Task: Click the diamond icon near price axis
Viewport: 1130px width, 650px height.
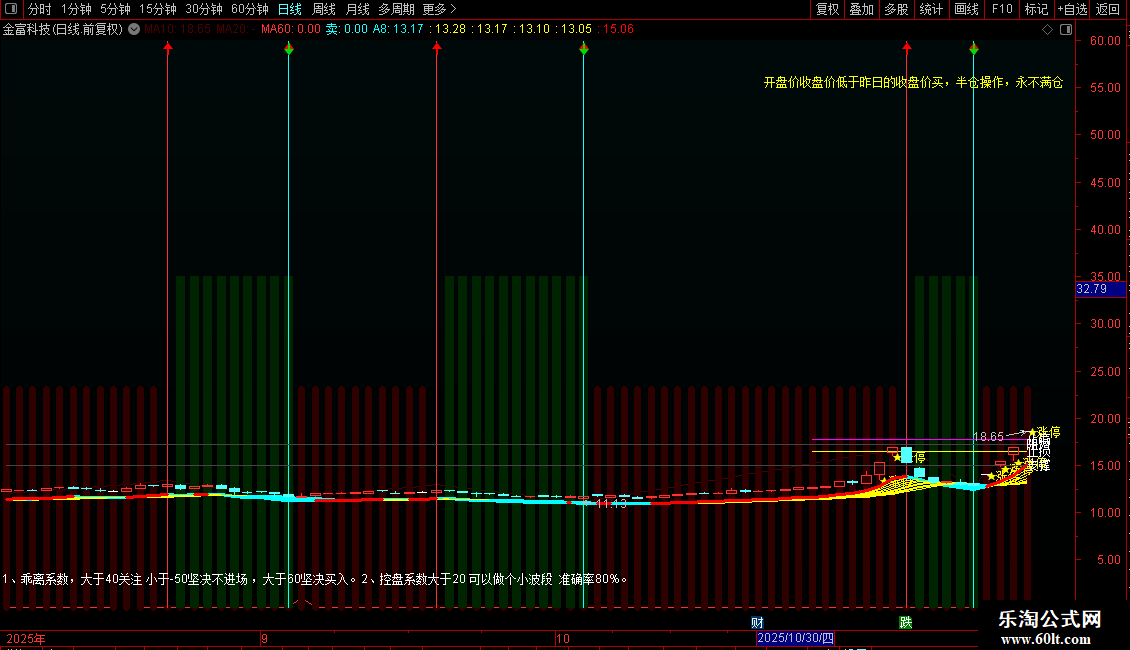Action: coord(1047,29)
